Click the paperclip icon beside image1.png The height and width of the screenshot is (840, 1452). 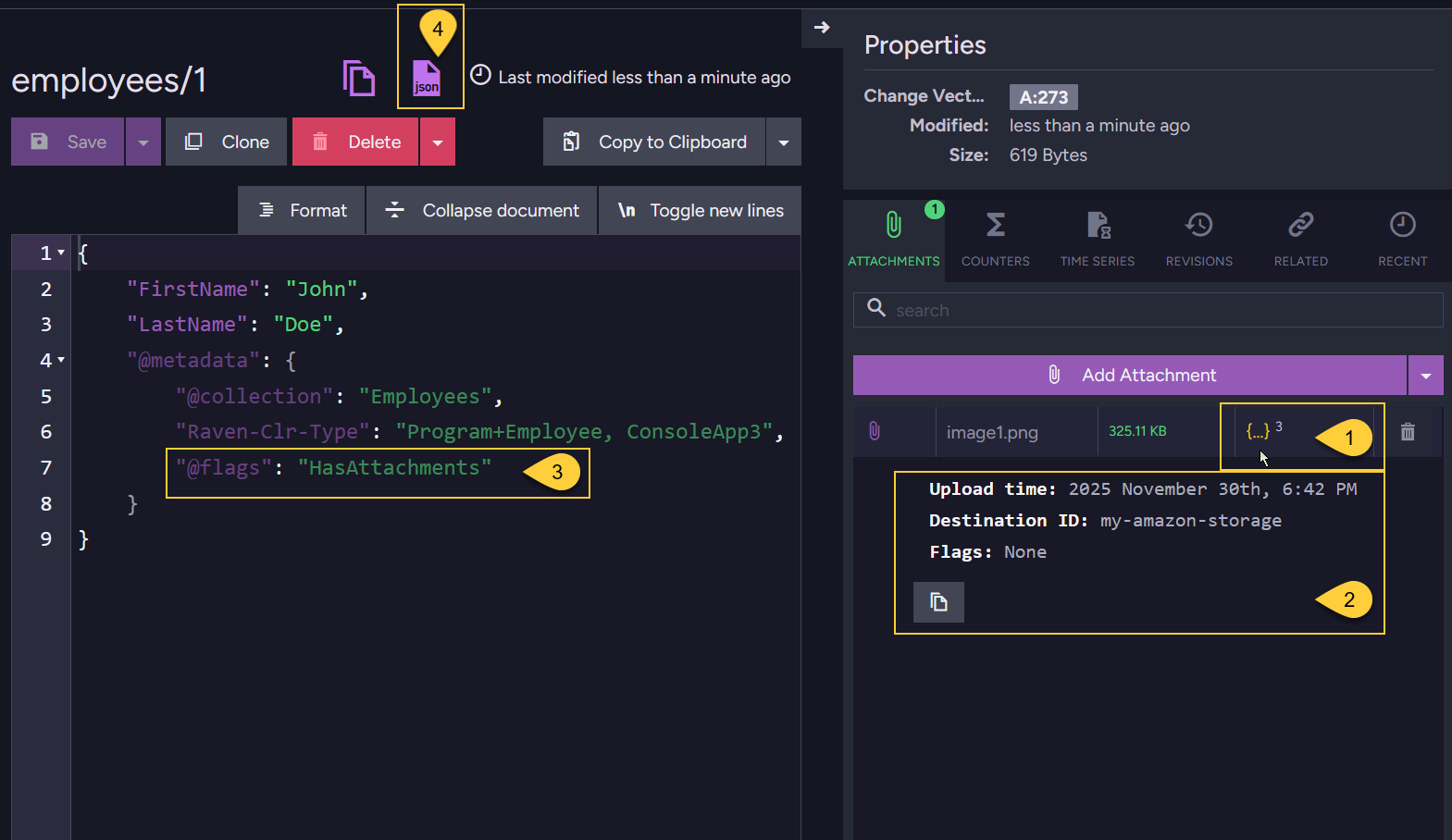click(x=875, y=431)
